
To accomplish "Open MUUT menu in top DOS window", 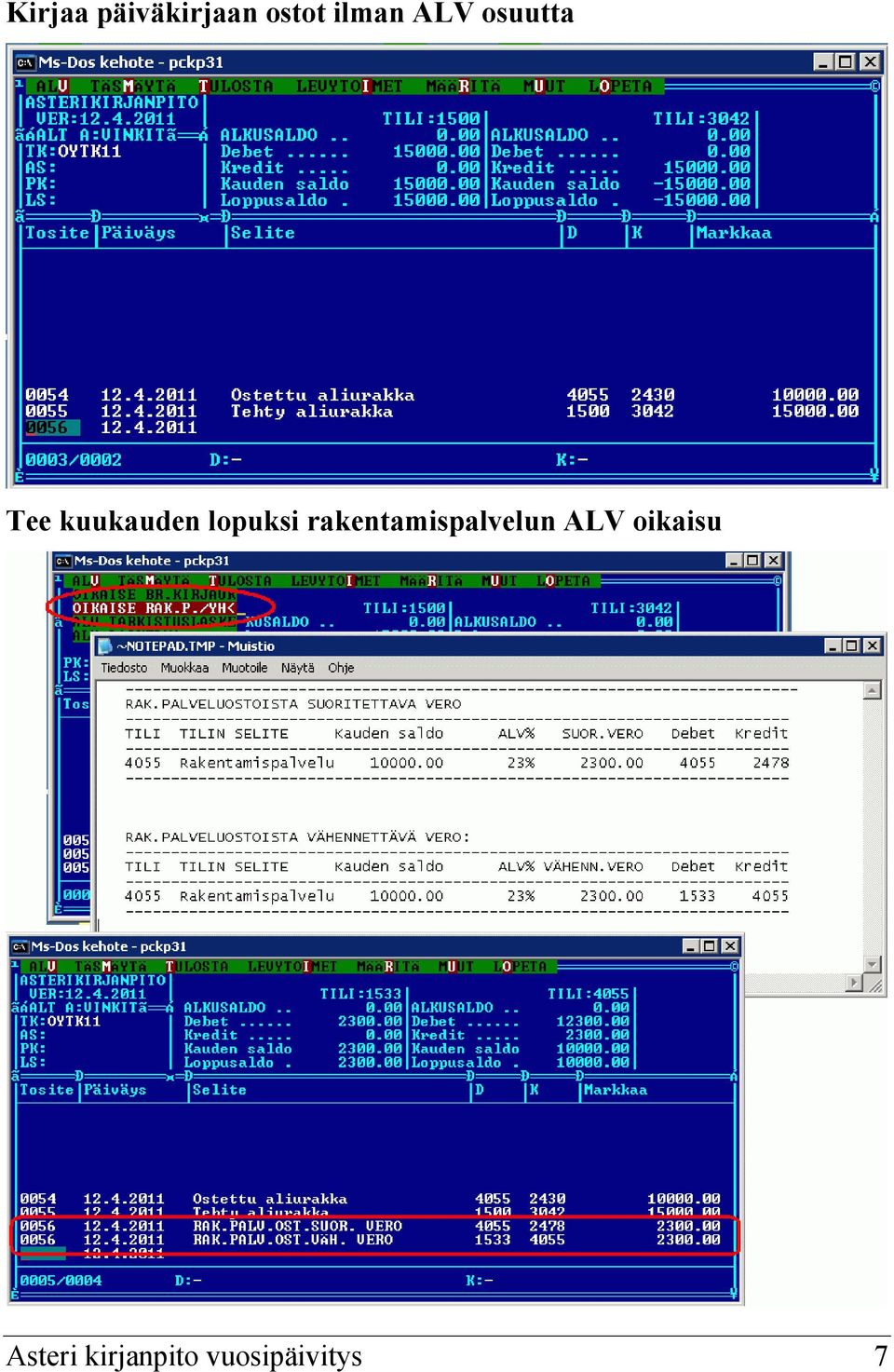I will [544, 86].
